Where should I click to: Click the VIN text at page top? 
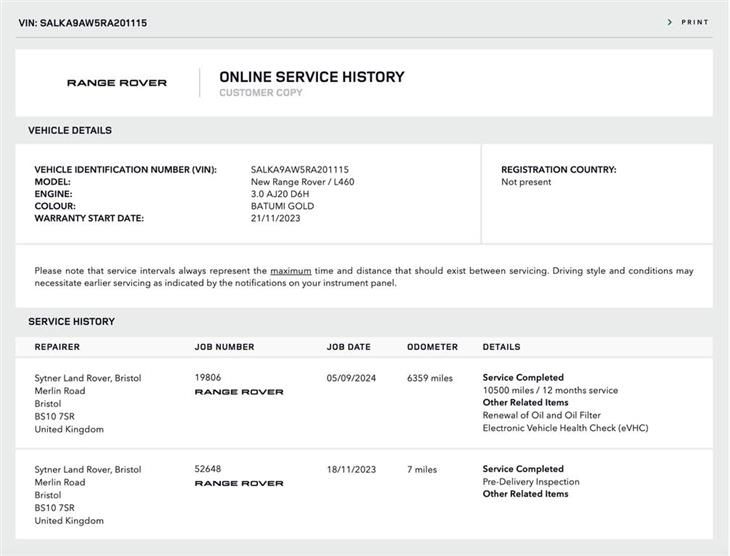(83, 23)
